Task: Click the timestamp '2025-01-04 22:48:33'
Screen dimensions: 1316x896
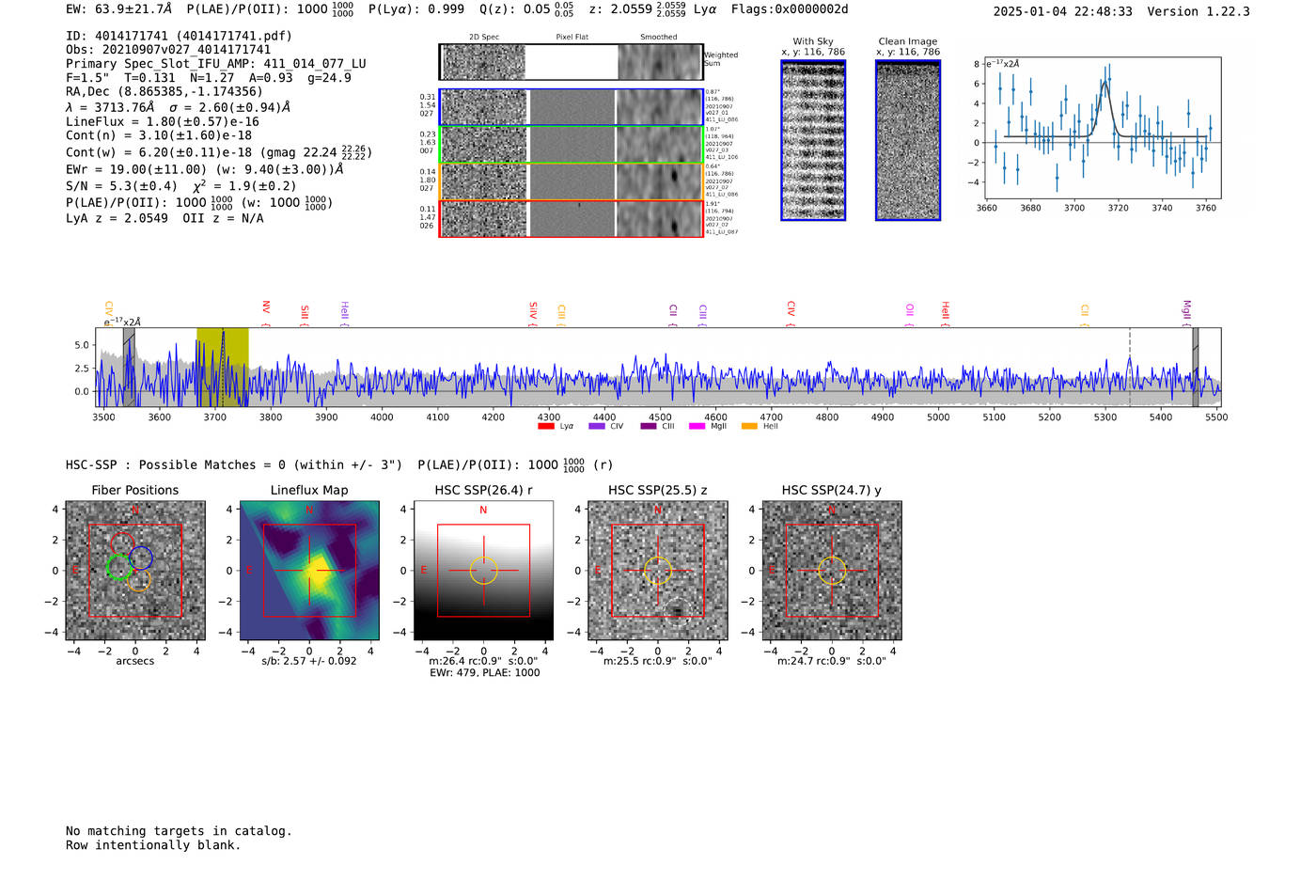Action: tap(1063, 11)
